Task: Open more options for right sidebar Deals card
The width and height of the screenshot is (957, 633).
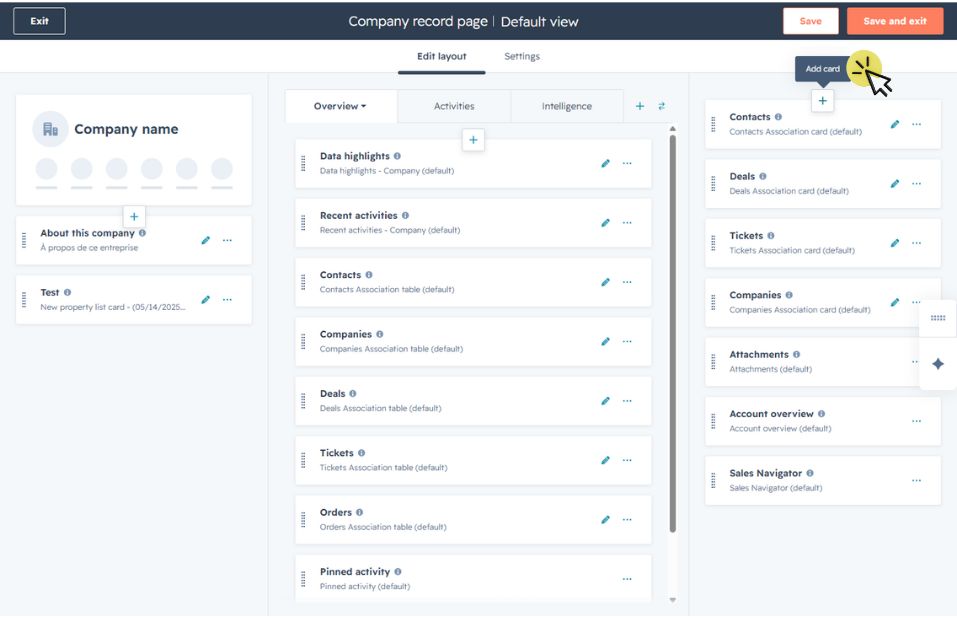Action: (917, 184)
